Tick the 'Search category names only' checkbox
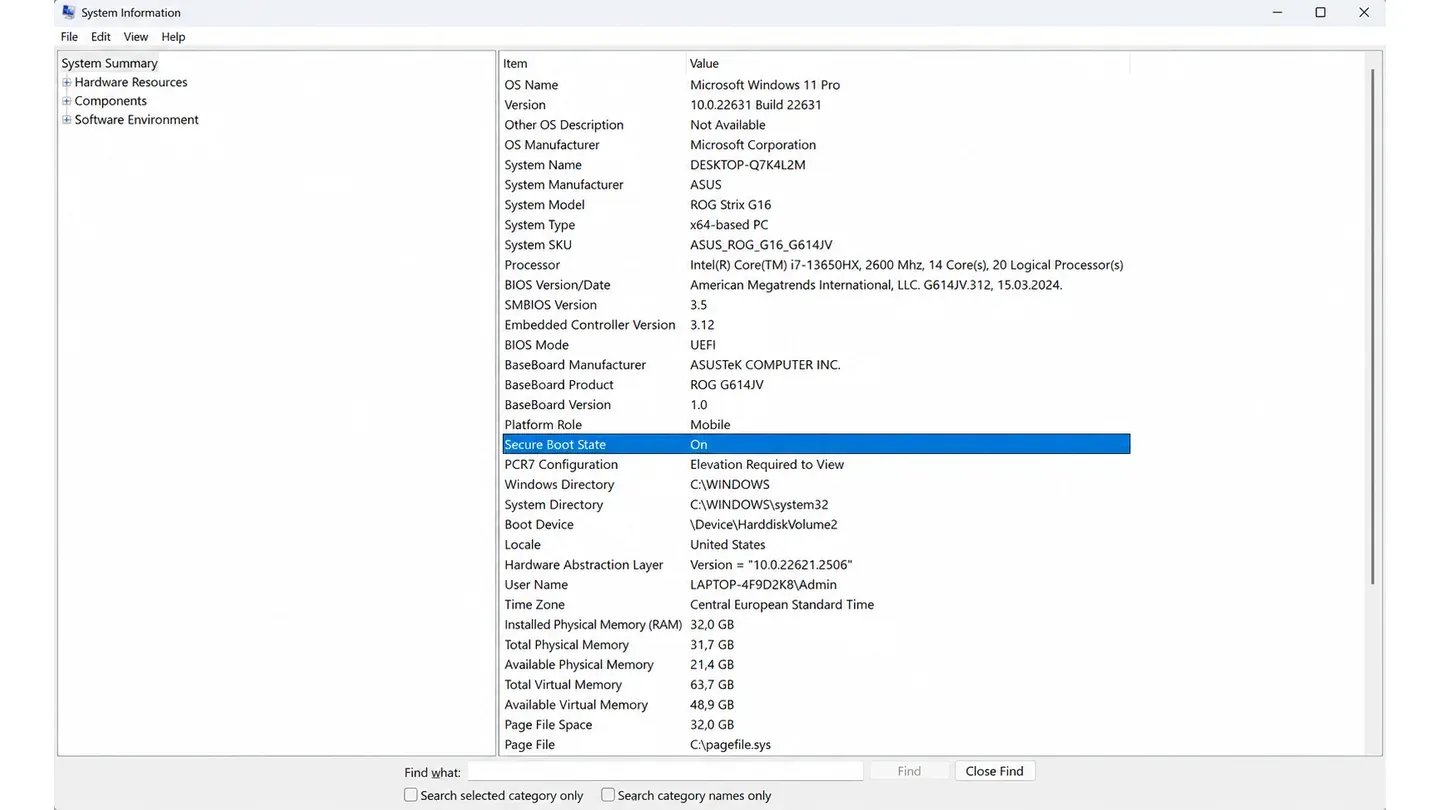Image resolution: width=1440 pixels, height=810 pixels. tap(608, 795)
